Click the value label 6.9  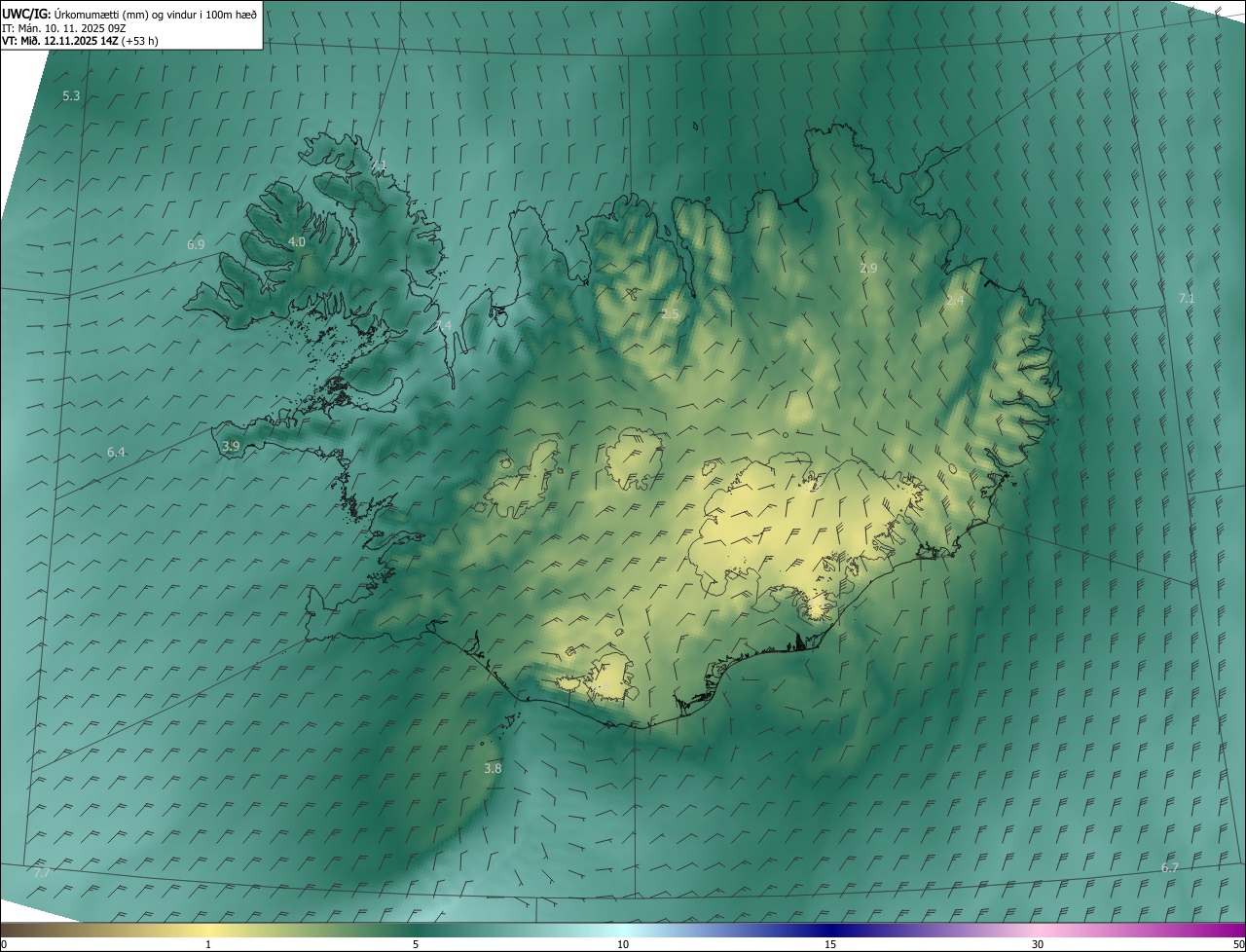(x=196, y=244)
